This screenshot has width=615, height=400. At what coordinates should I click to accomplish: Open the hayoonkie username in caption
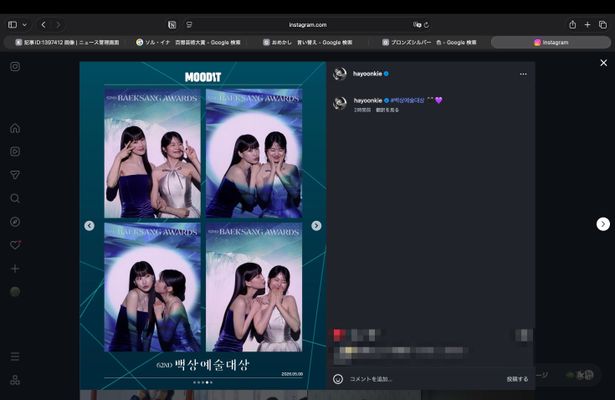click(368, 100)
